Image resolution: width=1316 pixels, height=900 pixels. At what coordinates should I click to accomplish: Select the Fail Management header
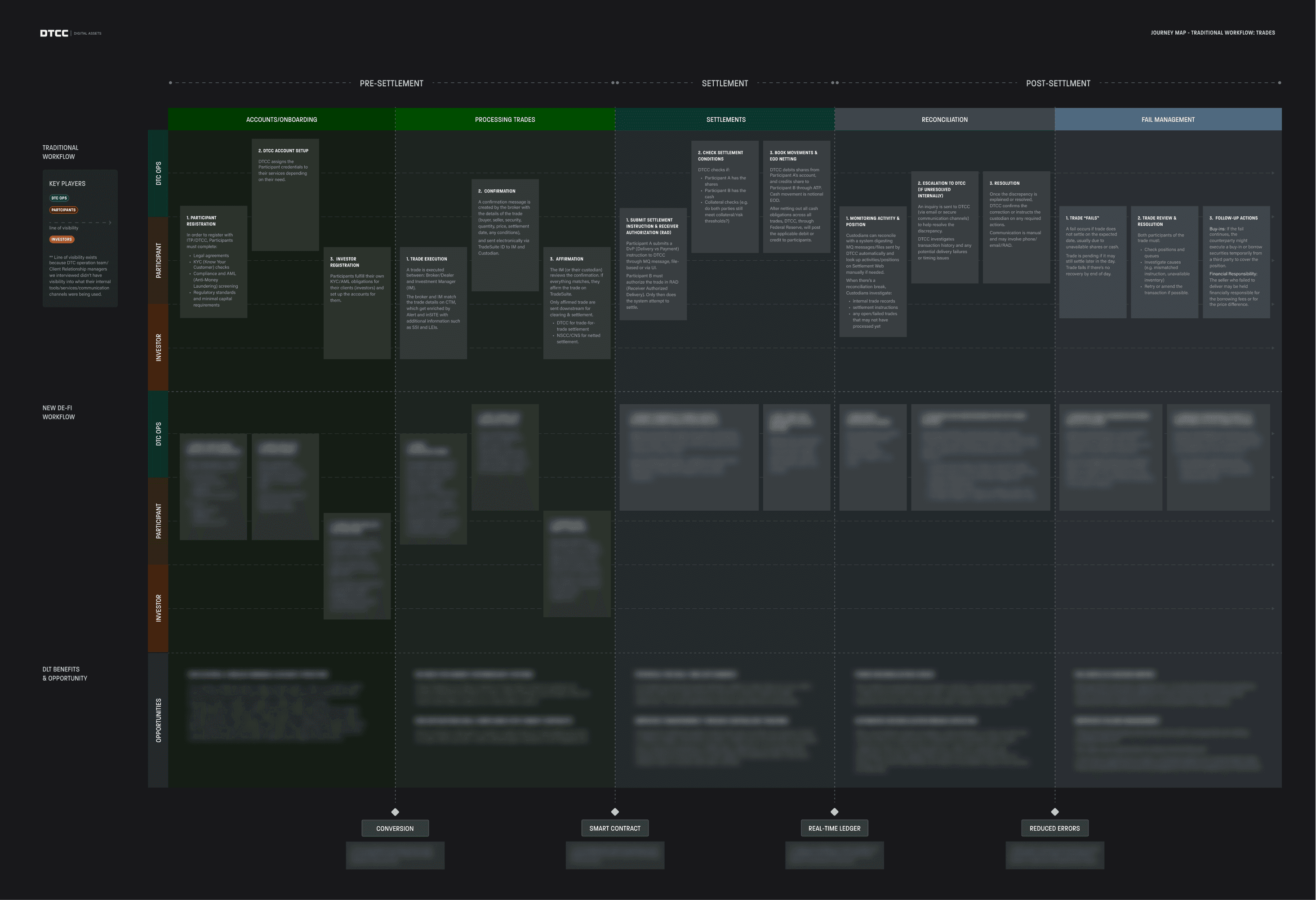point(1168,120)
